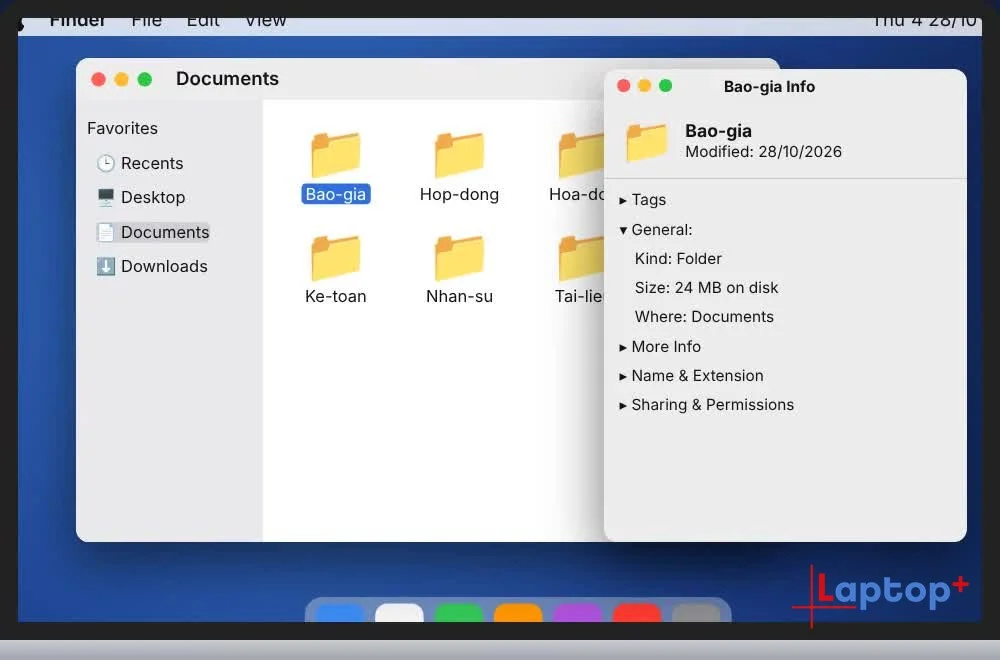The width and height of the screenshot is (1000, 660).
Task: Click the Favorites sidebar heading
Action: [122, 128]
